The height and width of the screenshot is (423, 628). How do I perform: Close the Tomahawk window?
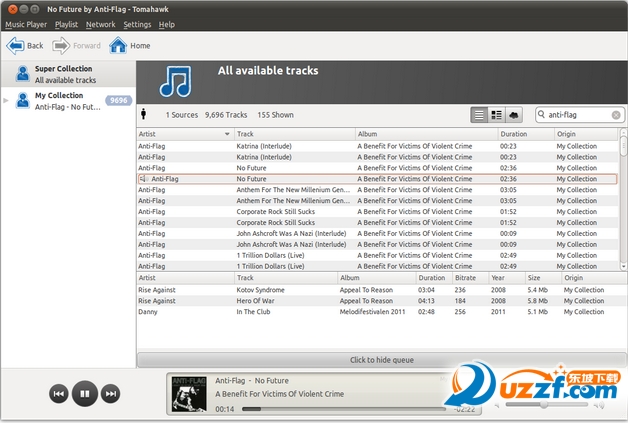[13, 9]
